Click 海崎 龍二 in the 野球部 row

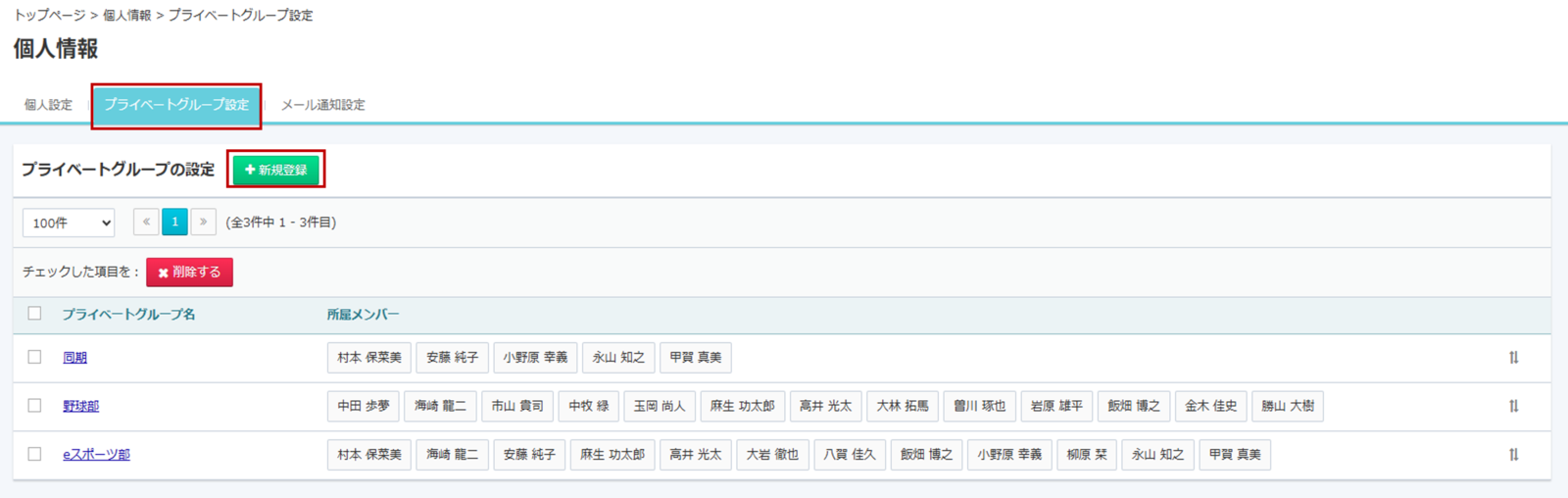coord(440,406)
